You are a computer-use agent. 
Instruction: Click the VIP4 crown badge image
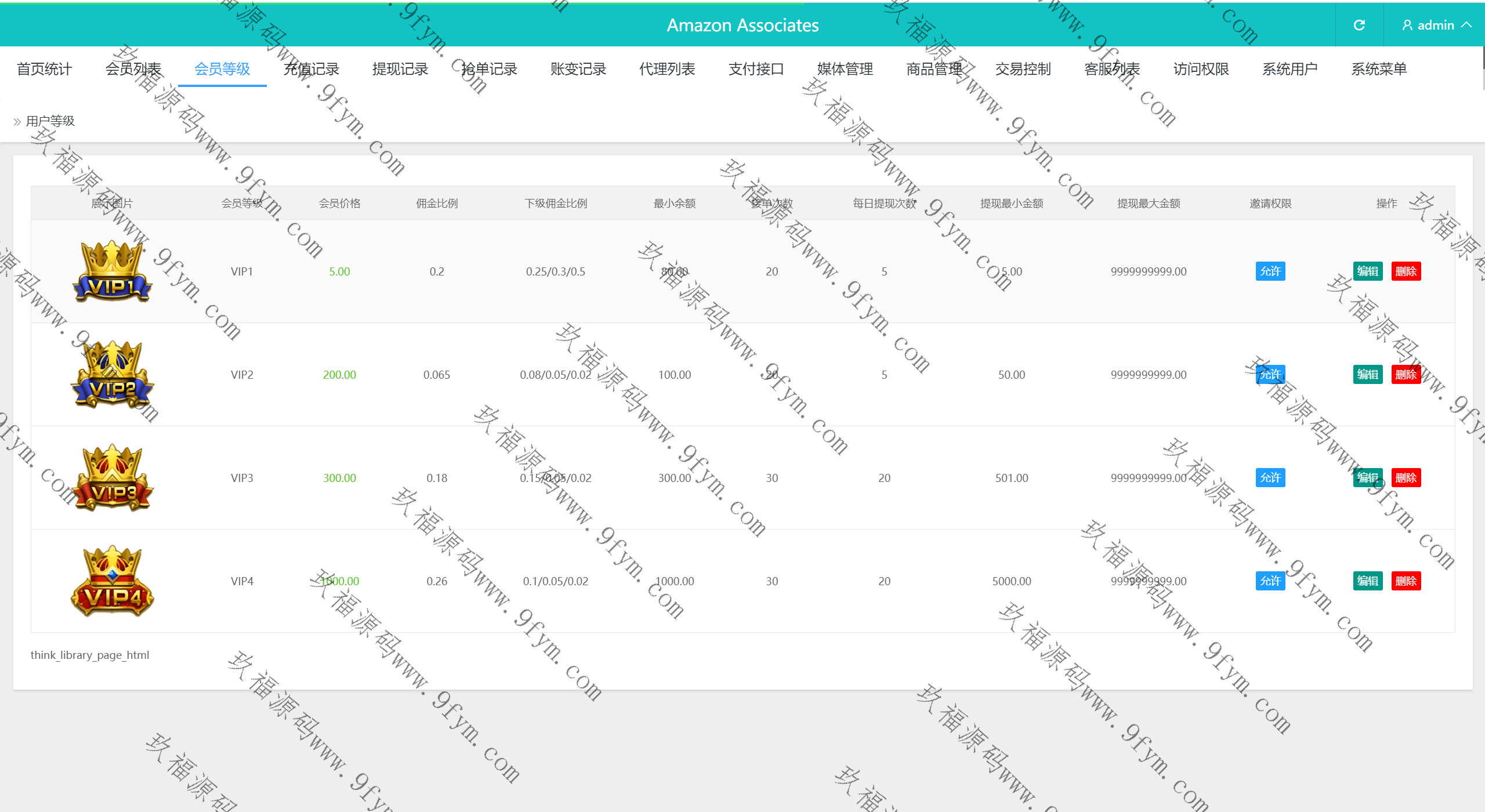pos(112,581)
